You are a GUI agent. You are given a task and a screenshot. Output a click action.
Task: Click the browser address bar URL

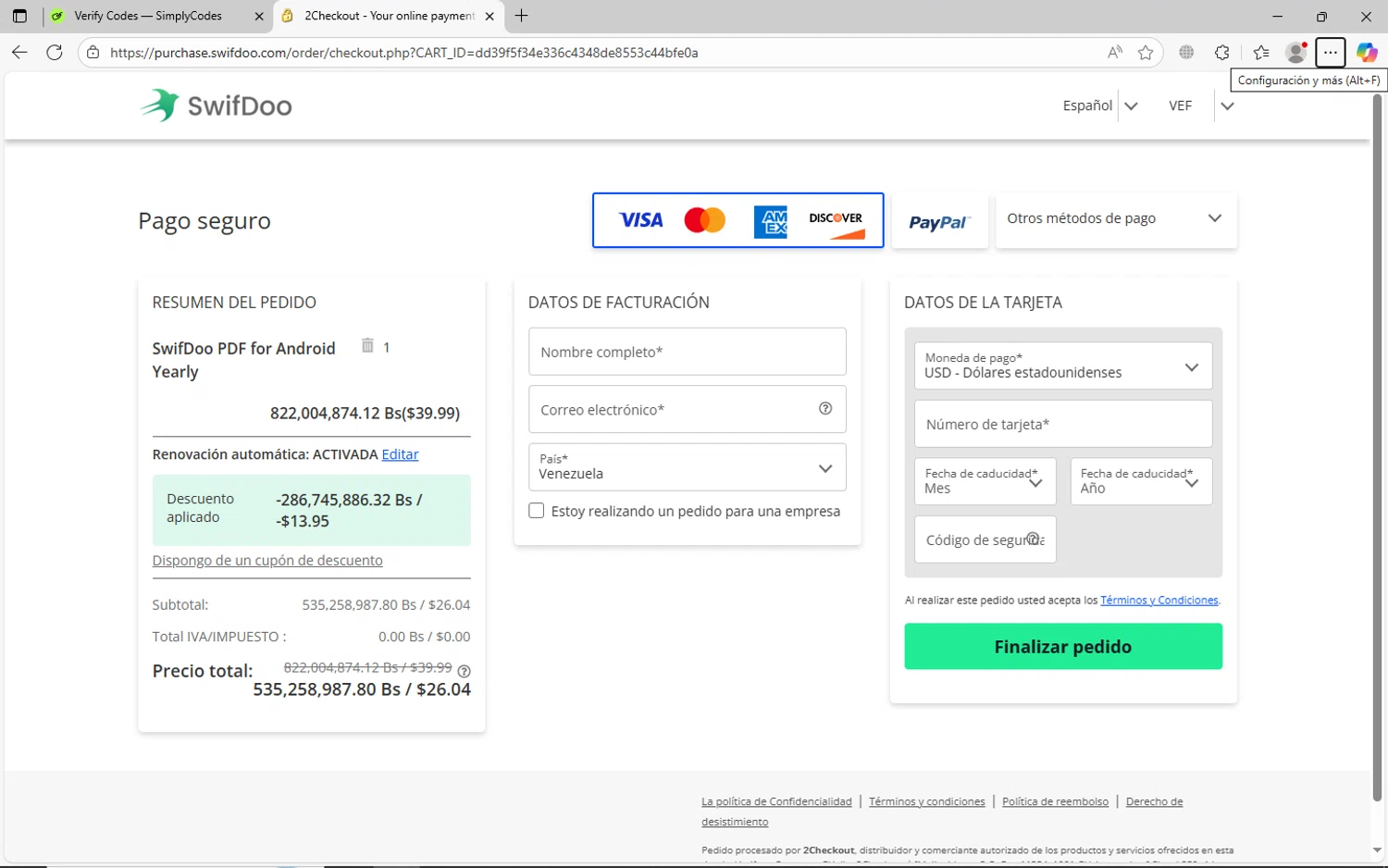click(403, 53)
